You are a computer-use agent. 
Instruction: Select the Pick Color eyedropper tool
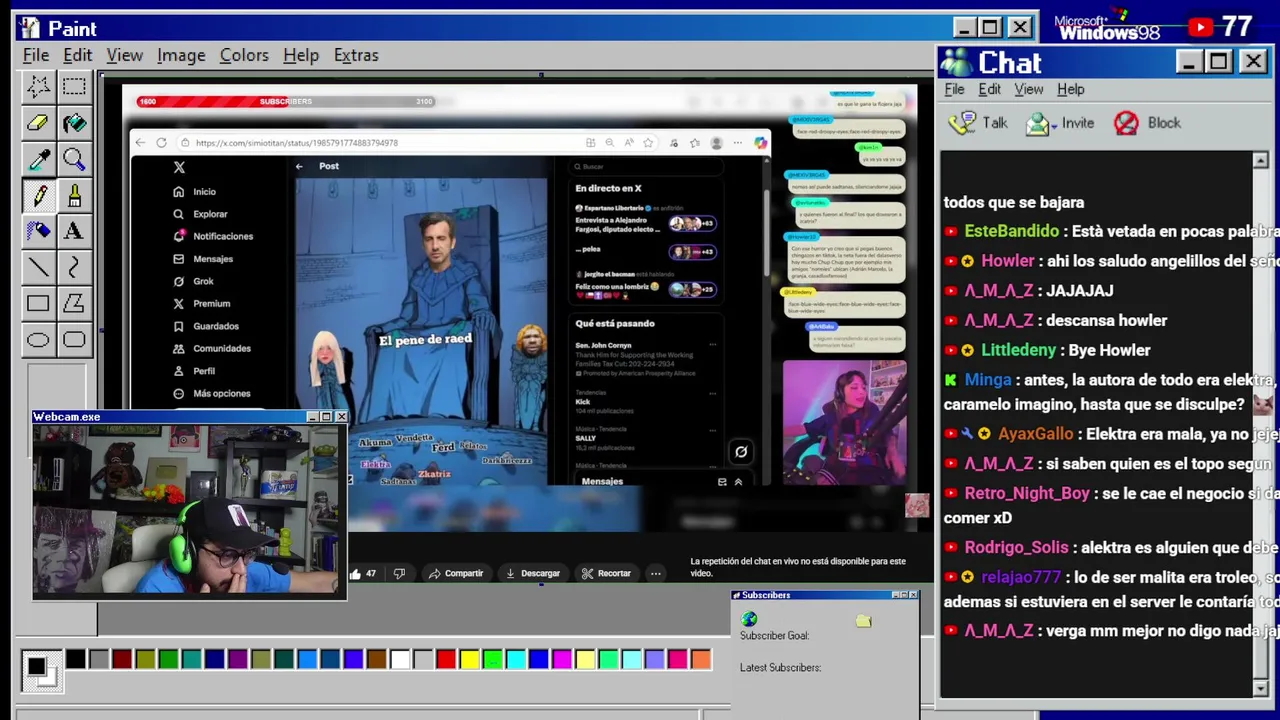(38, 159)
